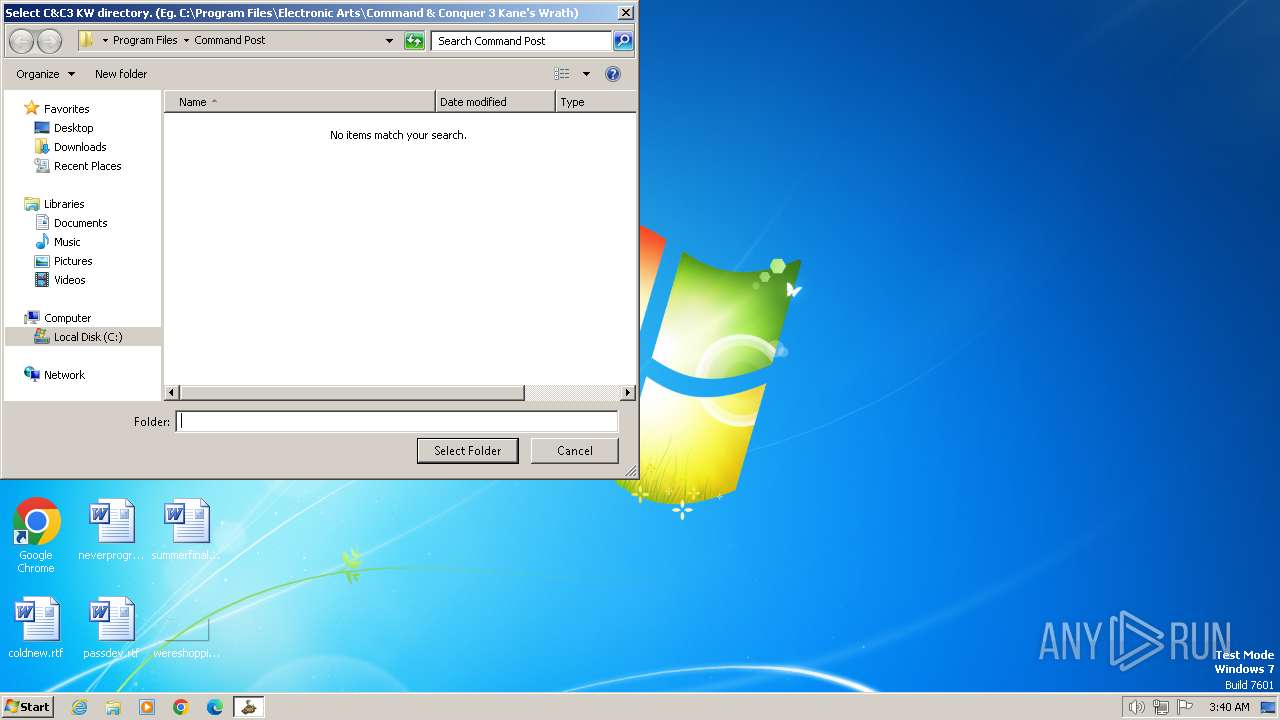Click the Select Folder button
1280x720 pixels.
click(x=467, y=451)
